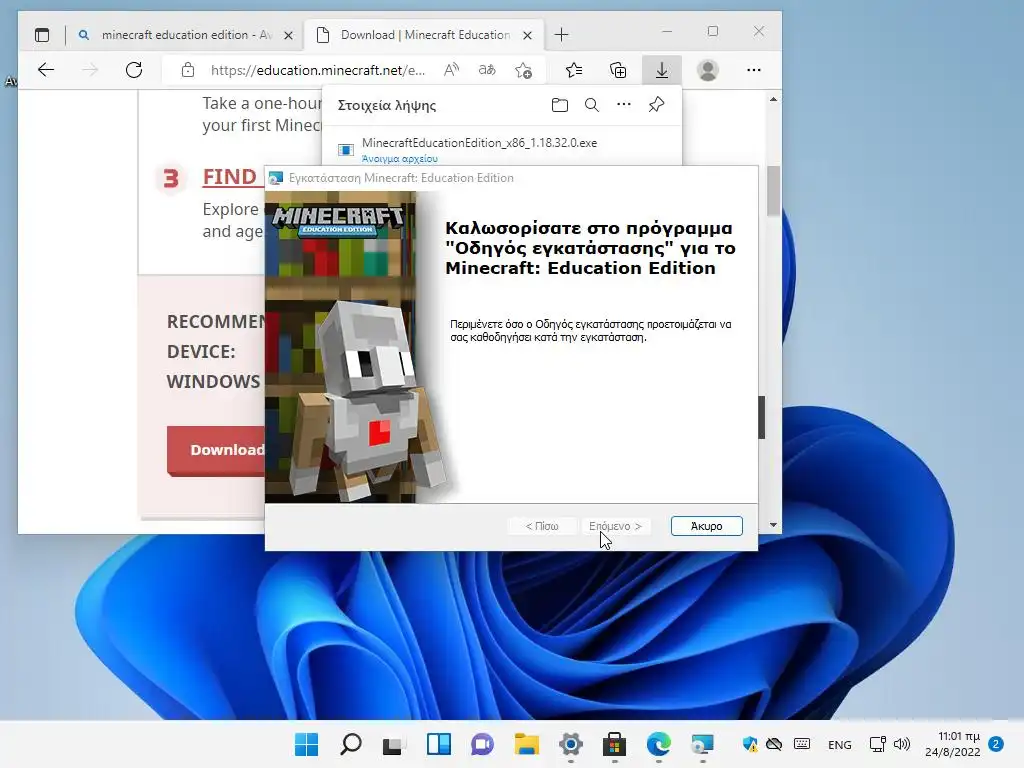
Task: Add this page to favorites
Action: [x=523, y=70]
